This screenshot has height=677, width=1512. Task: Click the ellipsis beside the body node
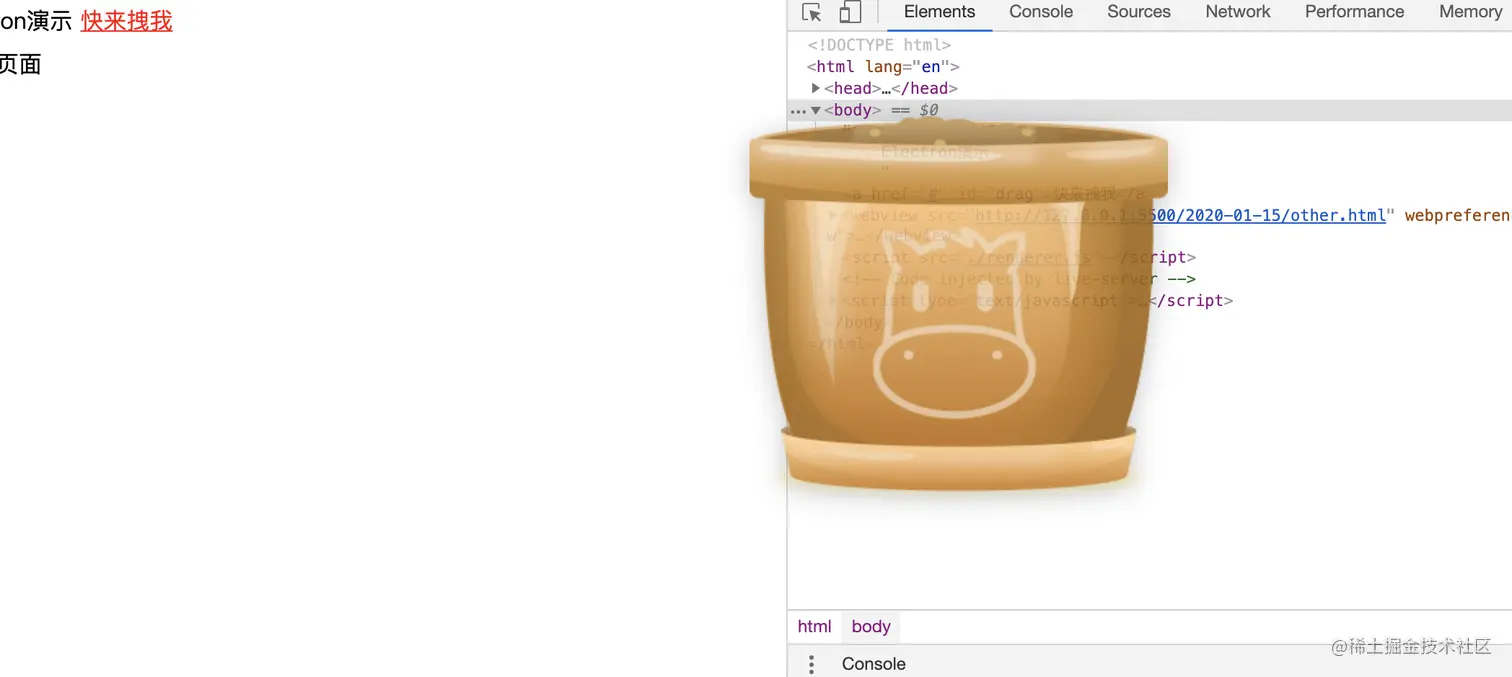point(797,111)
